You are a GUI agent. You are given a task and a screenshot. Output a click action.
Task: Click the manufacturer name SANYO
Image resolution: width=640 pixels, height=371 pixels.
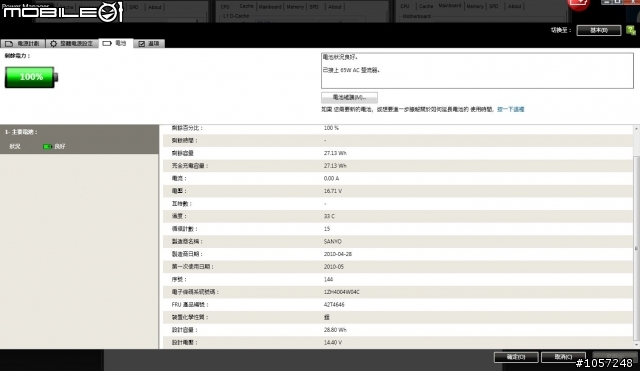[333, 241]
